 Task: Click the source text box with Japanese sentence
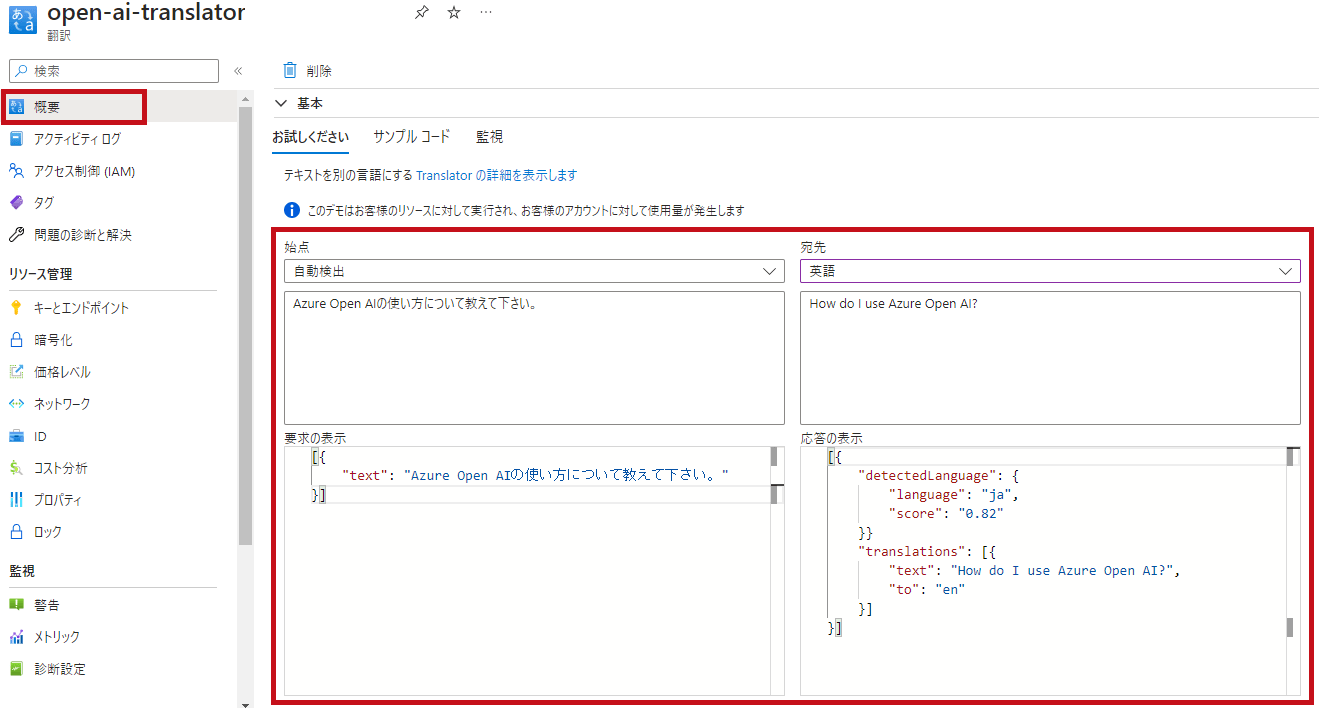534,358
